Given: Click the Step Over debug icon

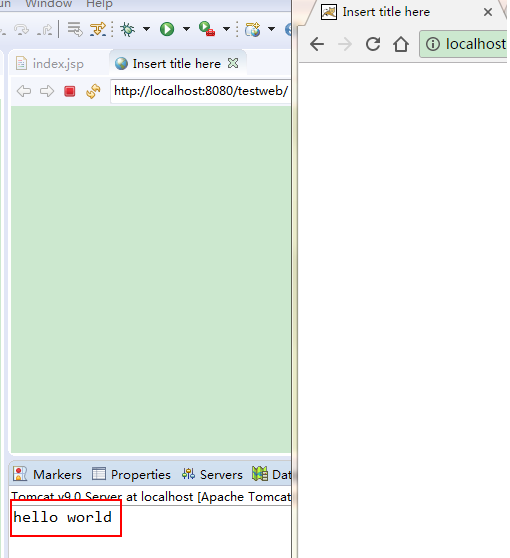Looking at the screenshot, I should [x=21, y=30].
